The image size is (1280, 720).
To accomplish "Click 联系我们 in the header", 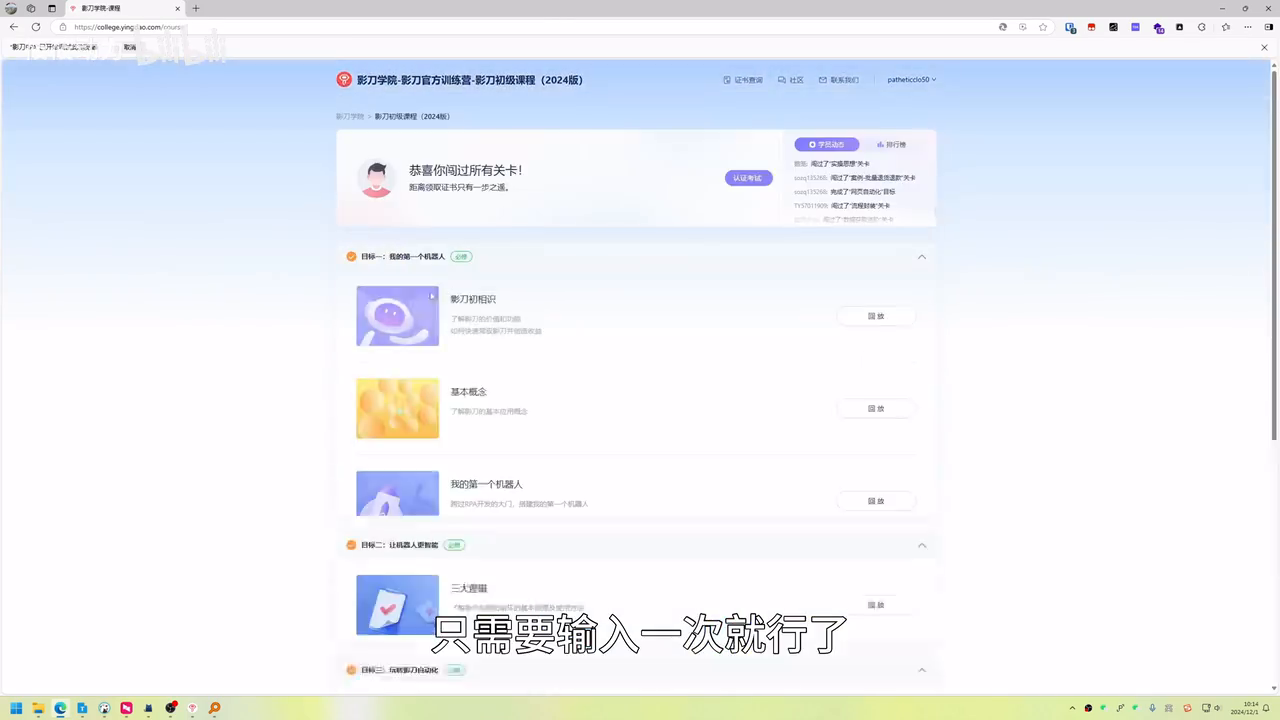I will [x=838, y=80].
